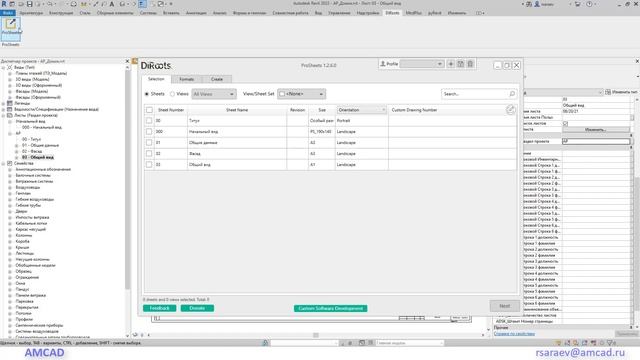This screenshot has height=360, width=640.
Task: Select 03 - Общий вид in Project Browser
Action: [x=38, y=157]
